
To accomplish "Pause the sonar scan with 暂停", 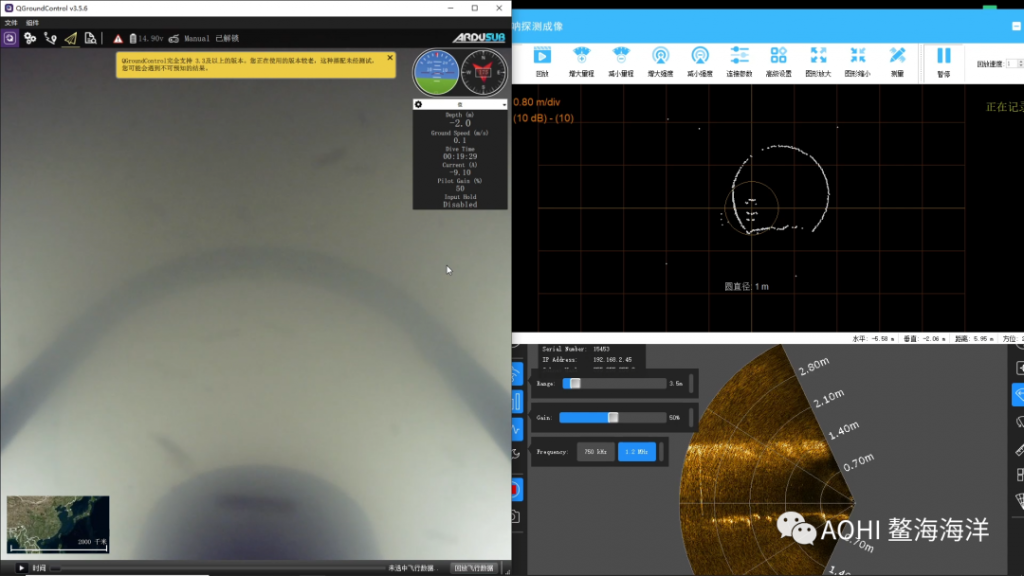I will 944,62.
